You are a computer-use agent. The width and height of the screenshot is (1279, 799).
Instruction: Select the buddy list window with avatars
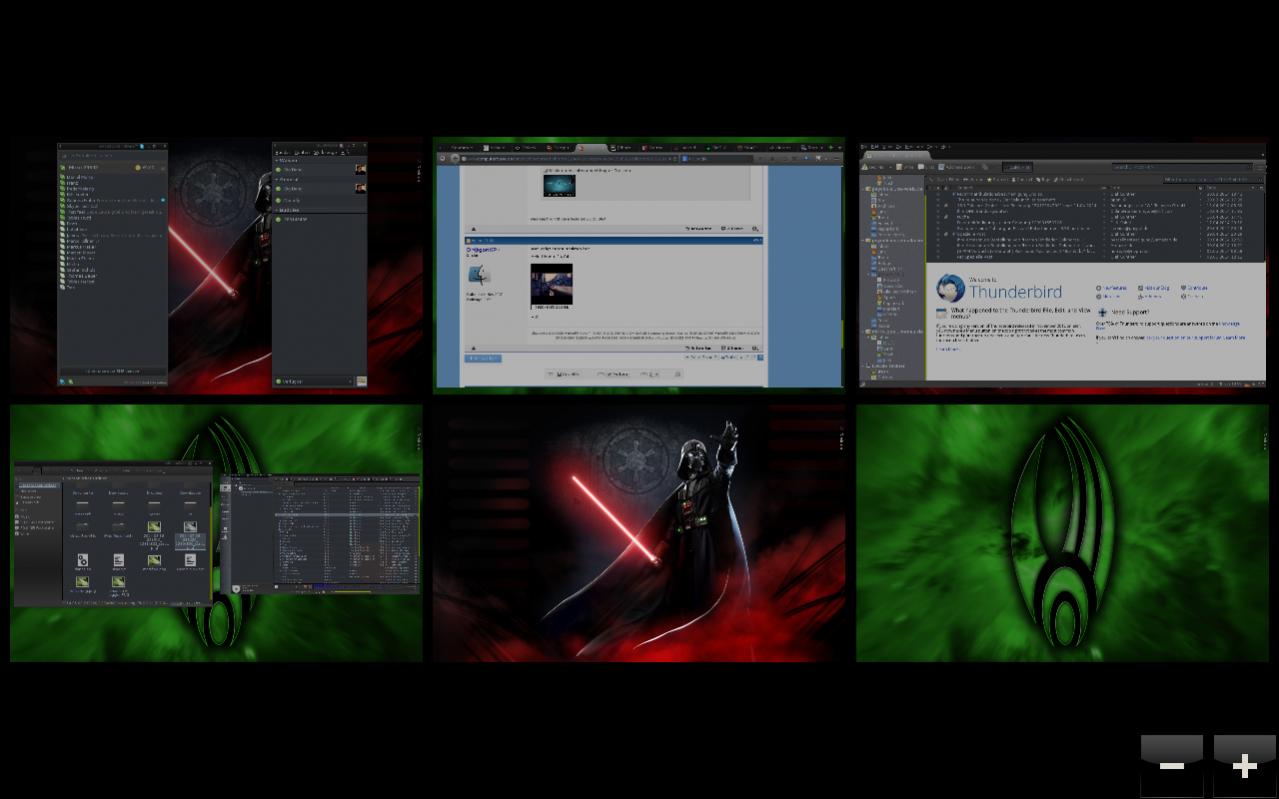point(320,265)
